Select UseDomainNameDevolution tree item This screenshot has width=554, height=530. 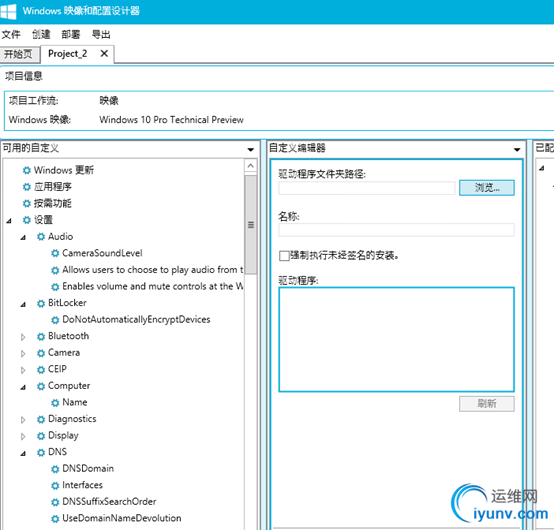122,518
